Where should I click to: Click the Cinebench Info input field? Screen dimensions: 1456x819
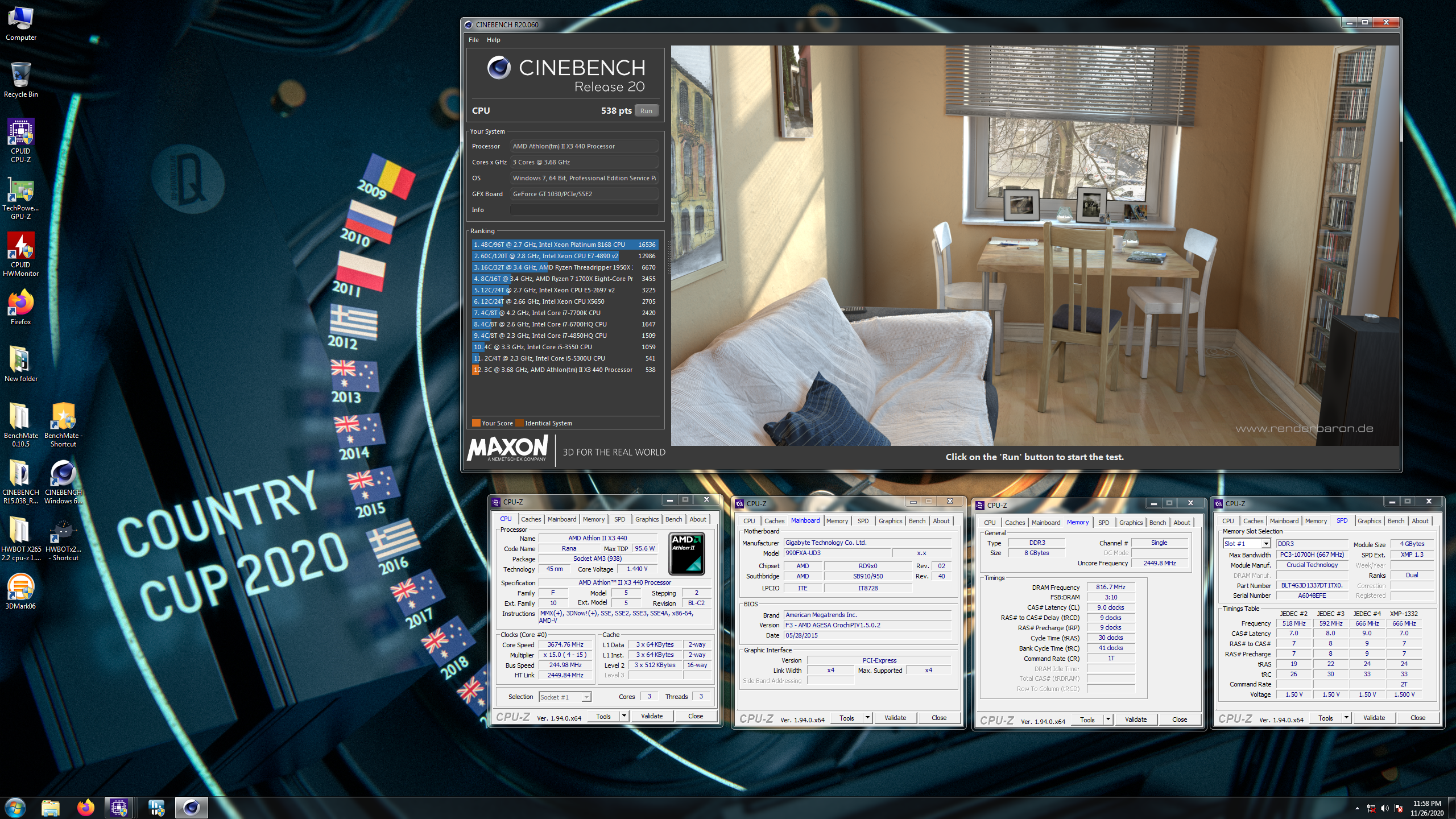[584, 210]
